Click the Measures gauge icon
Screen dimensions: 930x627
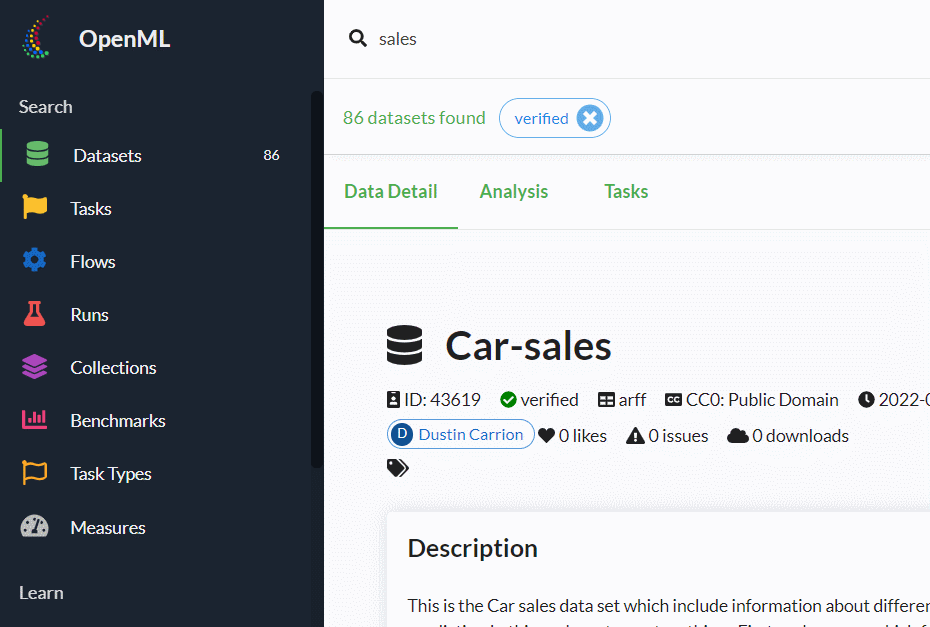pos(35,527)
